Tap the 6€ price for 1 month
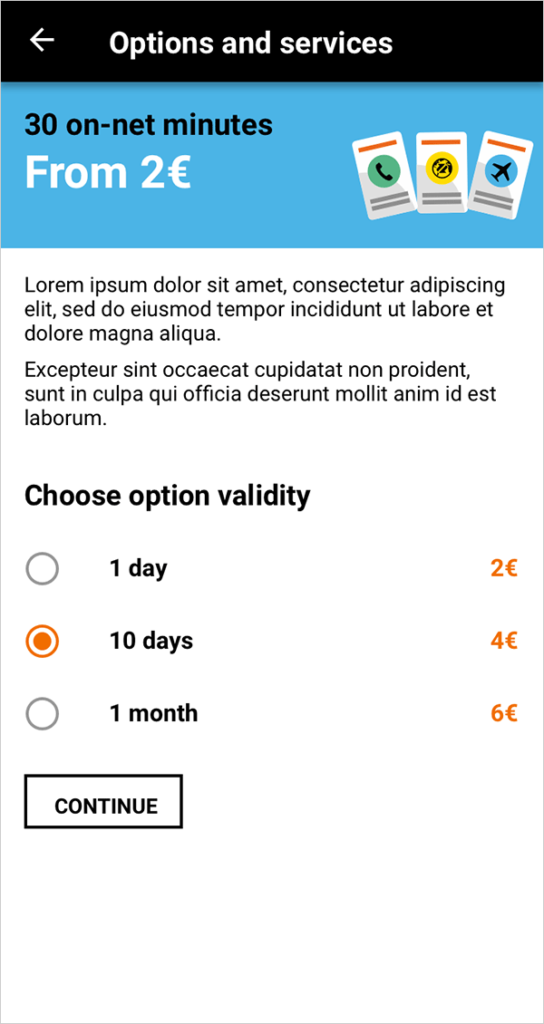544x1024 pixels. coord(504,713)
